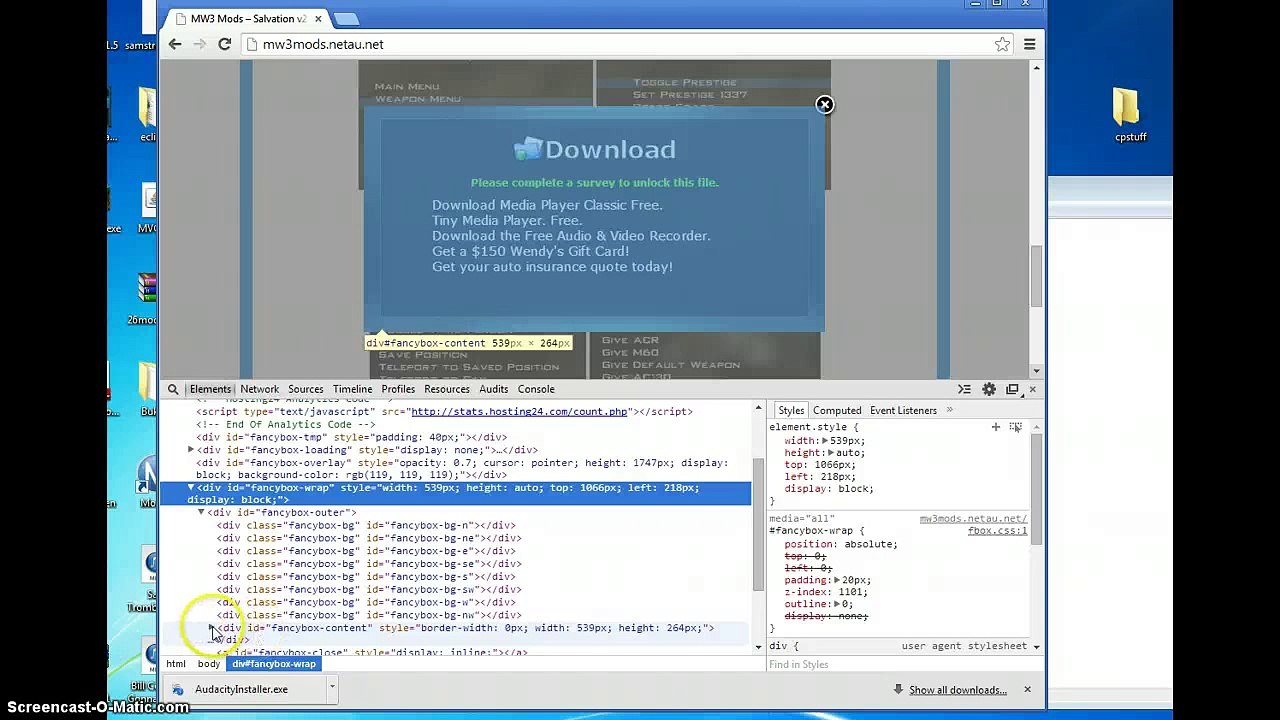Viewport: 1280px width, 720px height.
Task: Close the fancybox download popup
Action: click(824, 105)
